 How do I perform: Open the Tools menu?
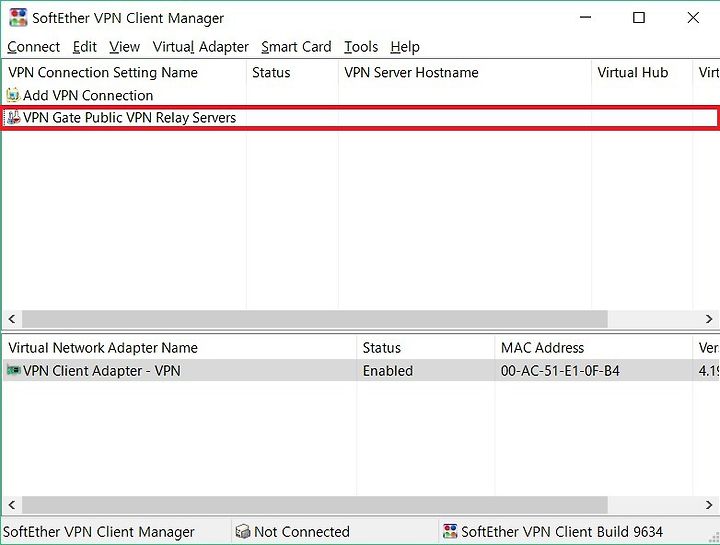click(x=361, y=47)
